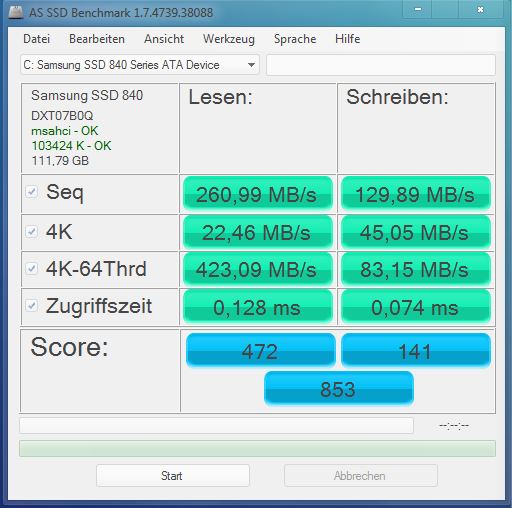
Task: Open the Datei menu
Action: pos(37,39)
